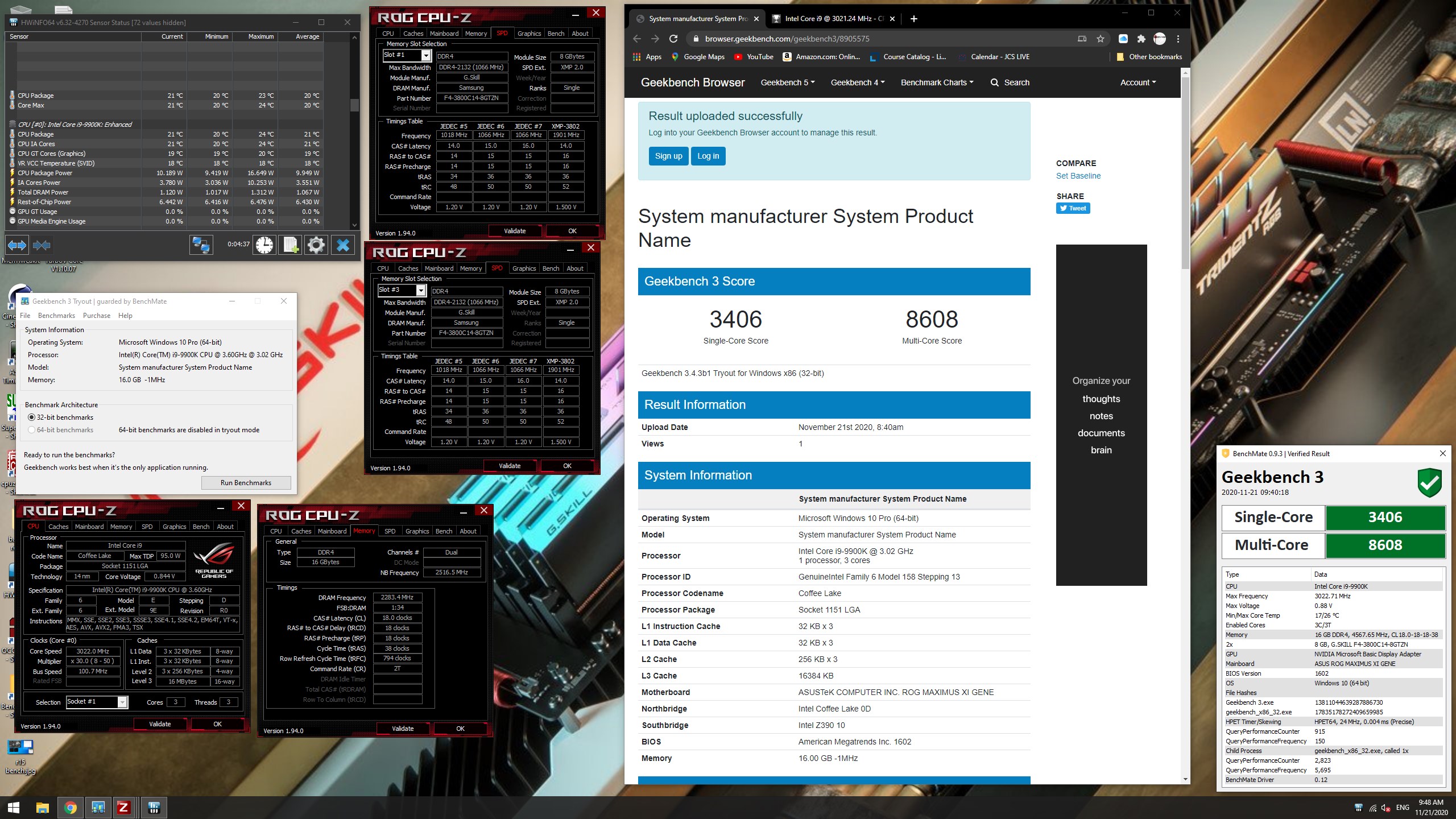The image size is (1456, 819).
Task: Open Purchase menu in Geekbench 3 Tryout
Action: pyautogui.click(x=97, y=316)
